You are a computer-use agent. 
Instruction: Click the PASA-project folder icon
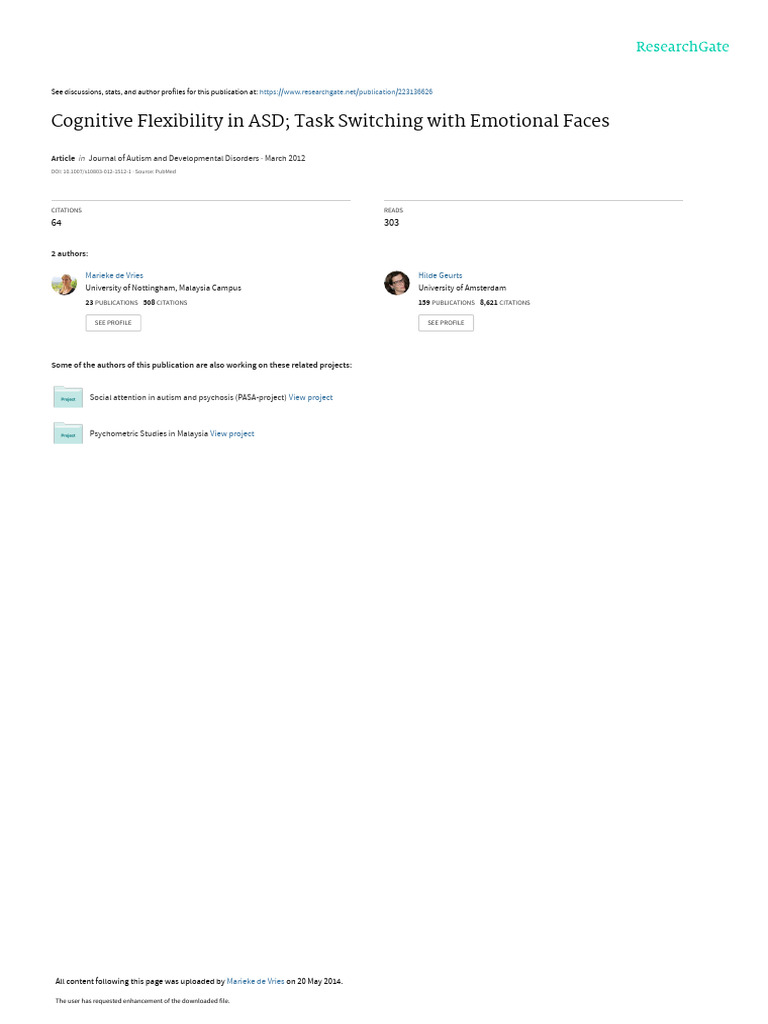68,397
